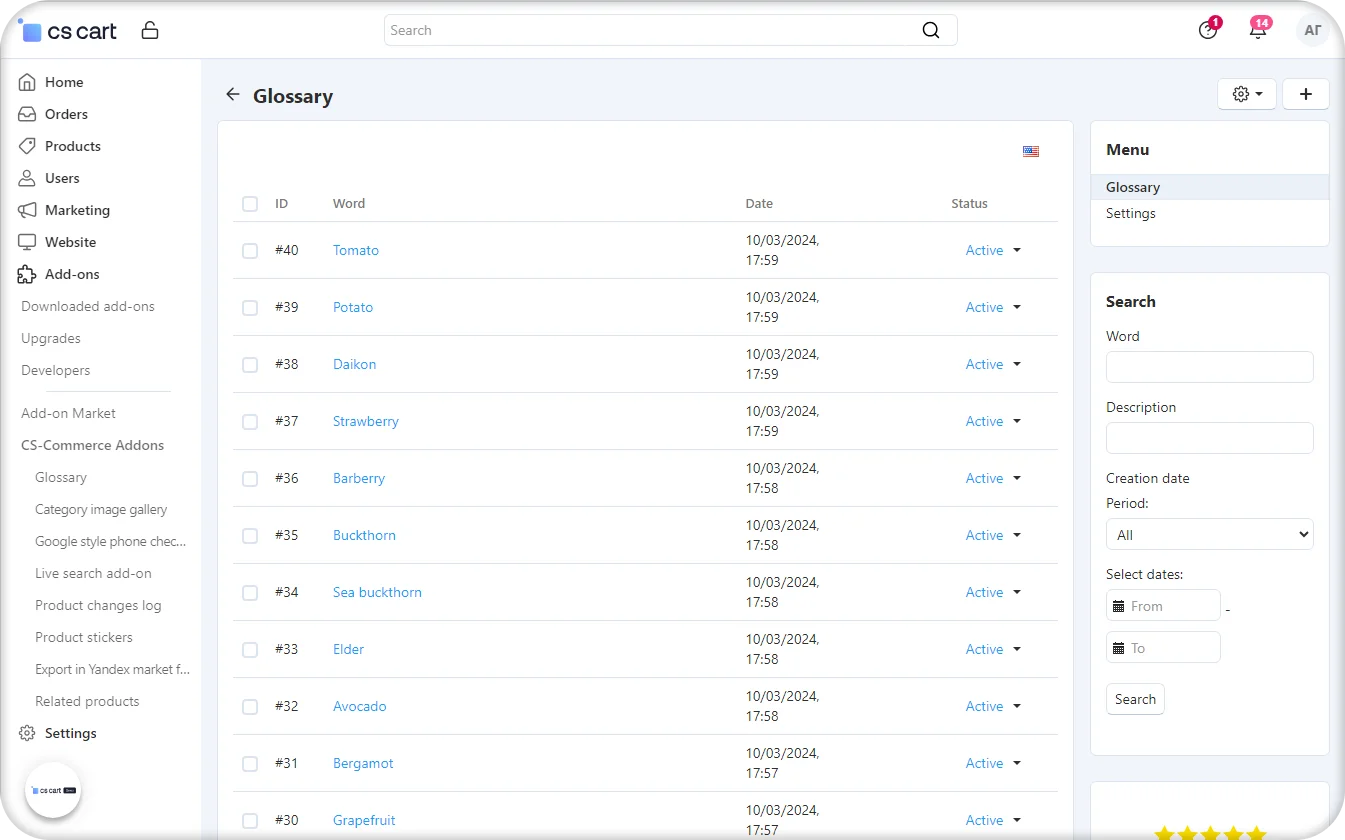This screenshot has height=840, width=1345.
Task: Select the Tomato row checkbox
Action: point(250,251)
